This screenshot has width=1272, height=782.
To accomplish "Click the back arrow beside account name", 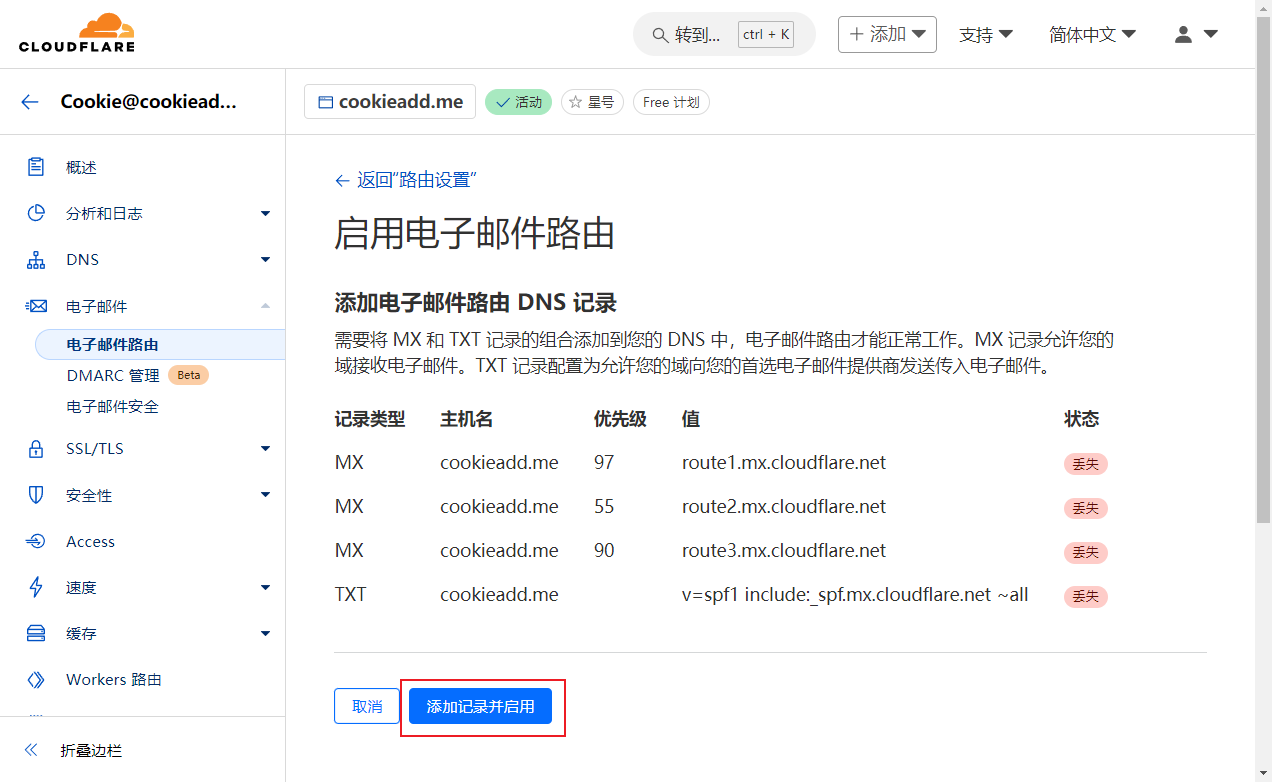I will (x=30, y=102).
